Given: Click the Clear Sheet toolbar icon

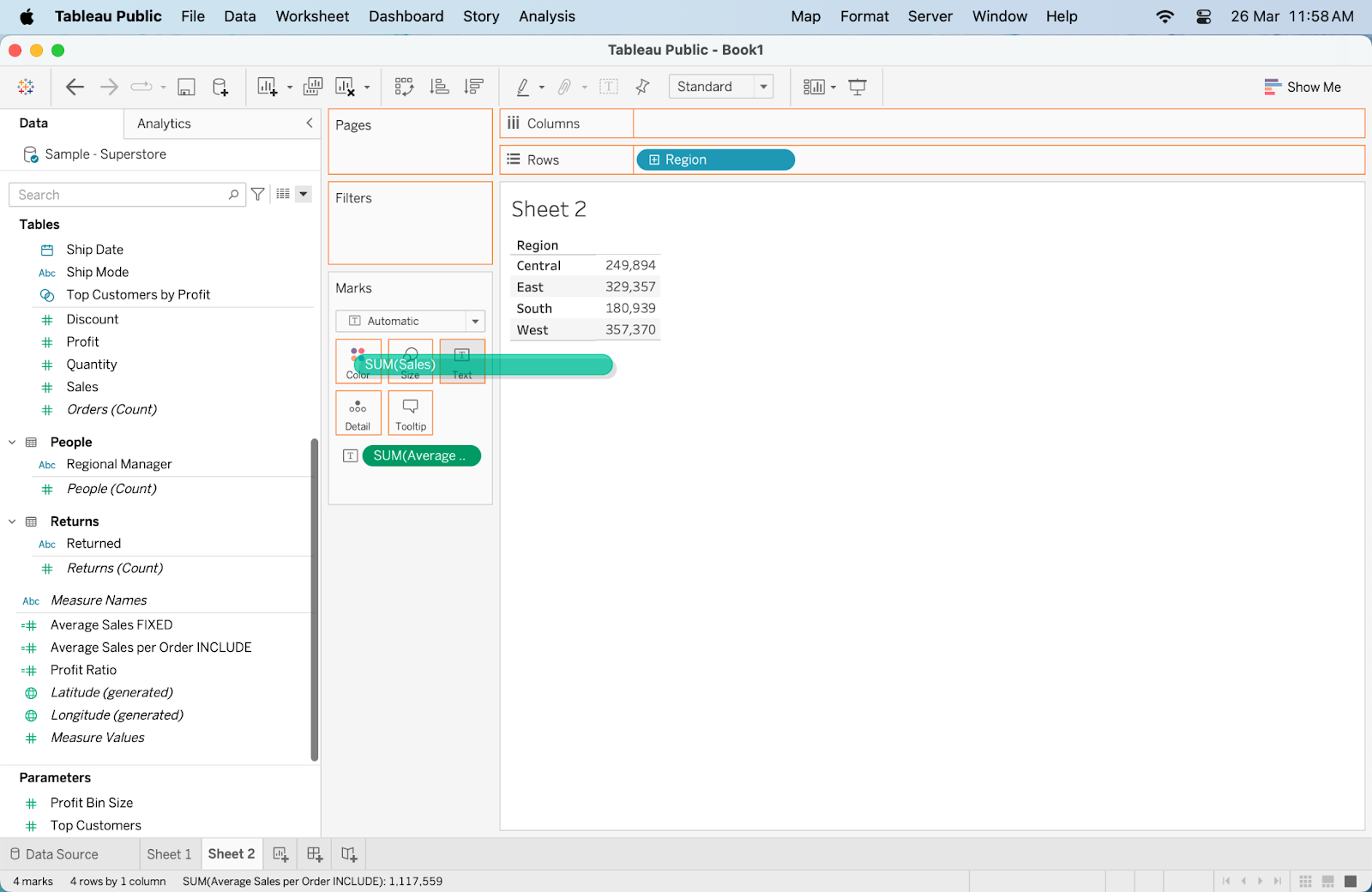Looking at the screenshot, I should point(345,87).
